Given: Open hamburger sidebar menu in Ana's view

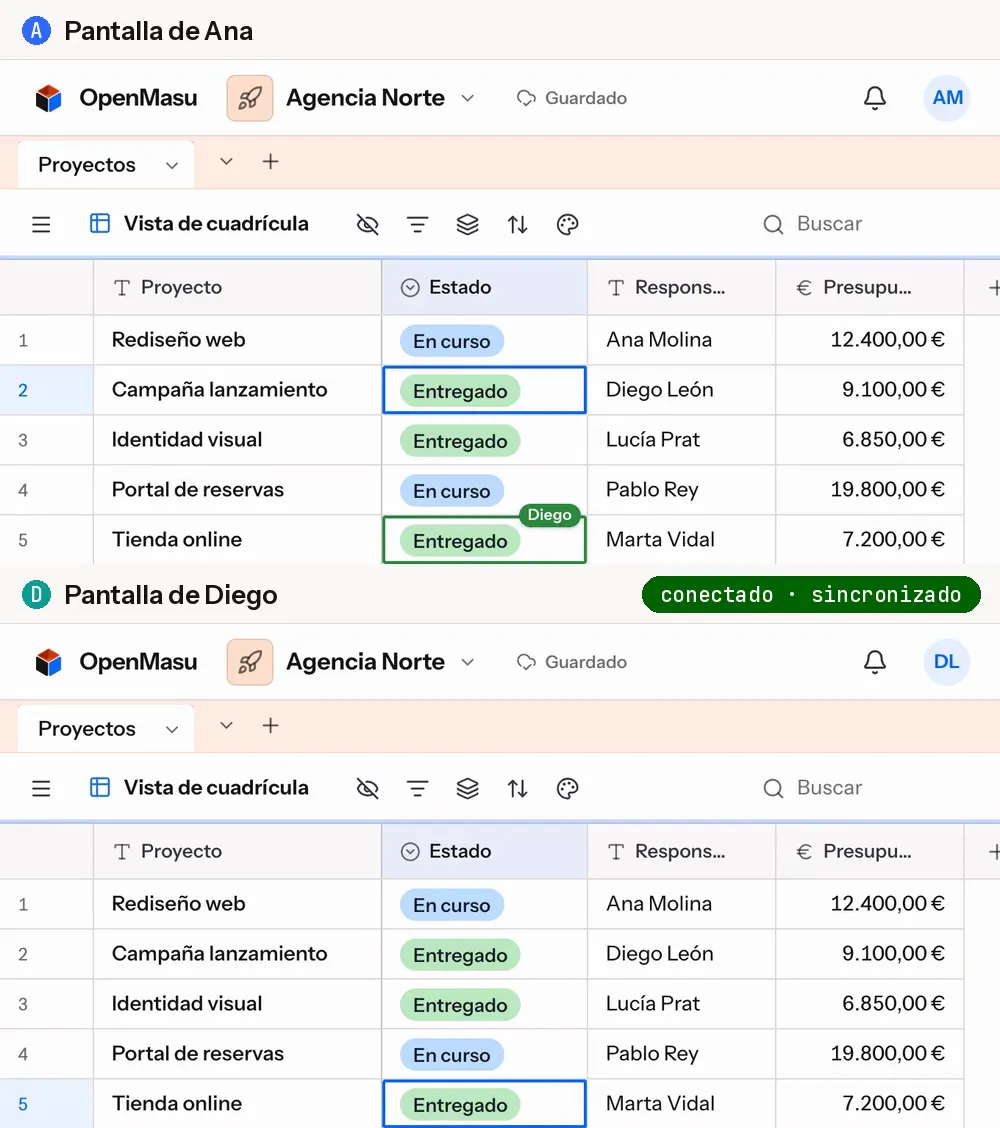Looking at the screenshot, I should [x=41, y=224].
